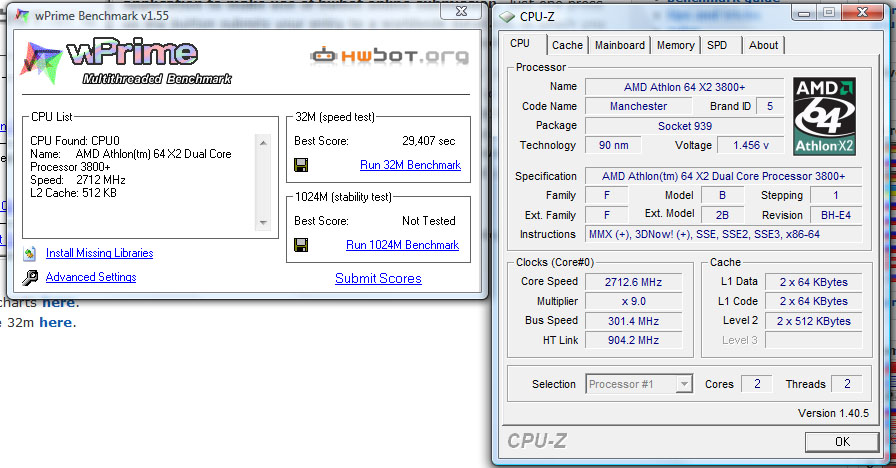
Task: Click the AMD Athlon 64 X2 logo
Action: 825,117
